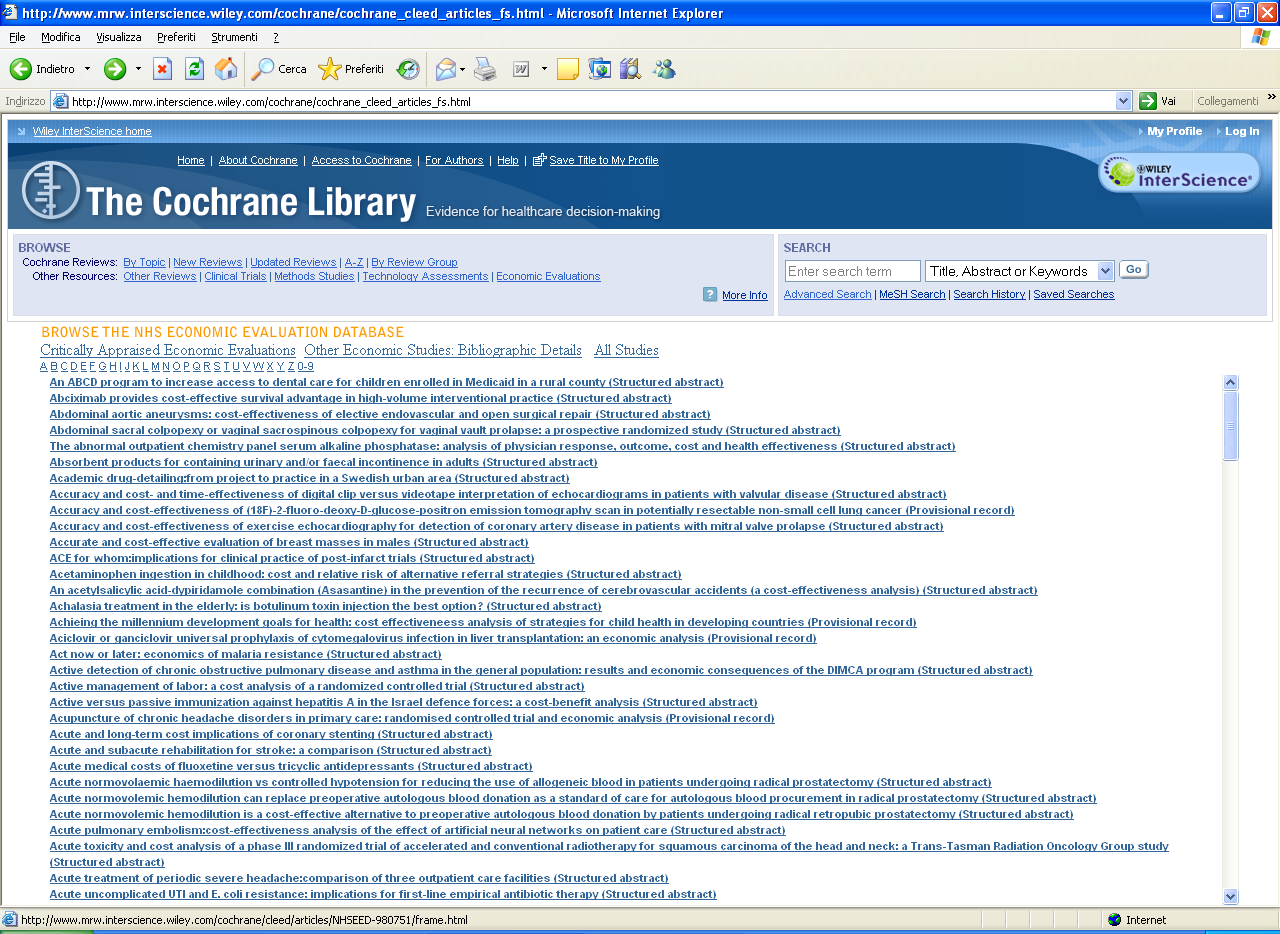Open the Strumenti menu
The width and height of the screenshot is (1280, 934).
pyautogui.click(x=234, y=37)
